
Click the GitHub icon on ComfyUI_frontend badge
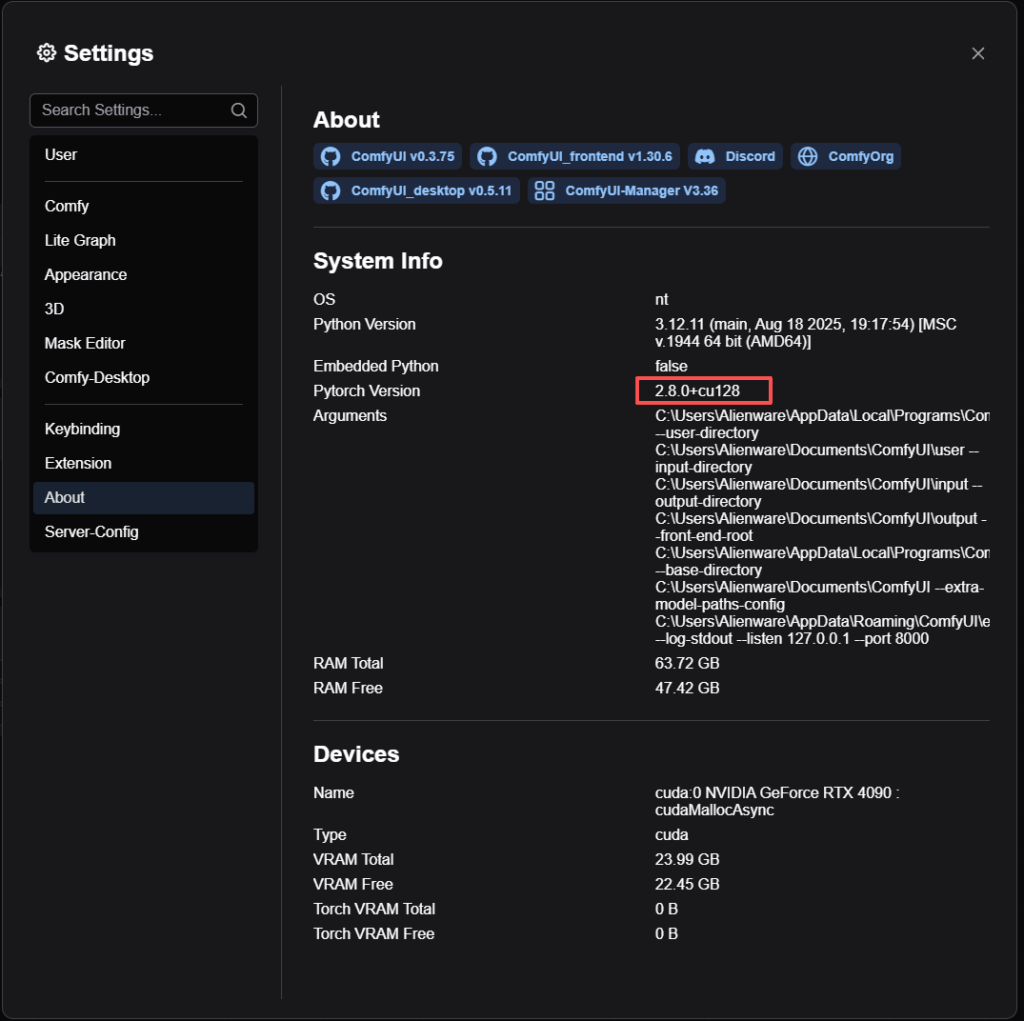(x=487, y=157)
